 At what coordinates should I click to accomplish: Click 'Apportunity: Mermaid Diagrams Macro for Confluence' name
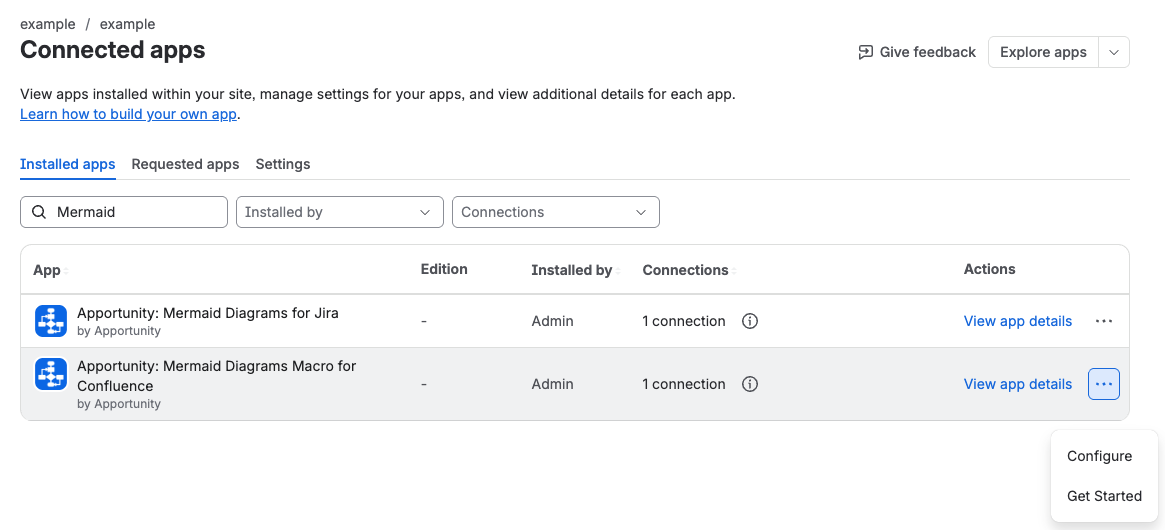(217, 376)
